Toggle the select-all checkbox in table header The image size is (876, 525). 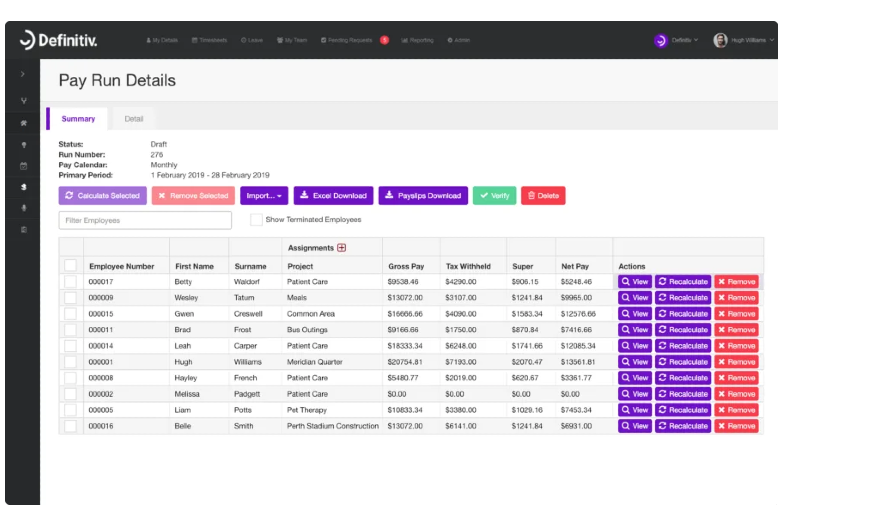(x=70, y=265)
